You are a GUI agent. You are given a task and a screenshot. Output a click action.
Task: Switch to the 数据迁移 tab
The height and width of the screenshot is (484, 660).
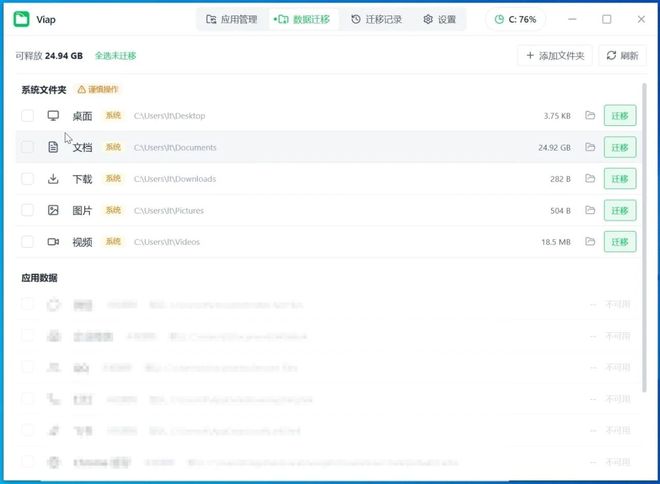tap(302, 19)
